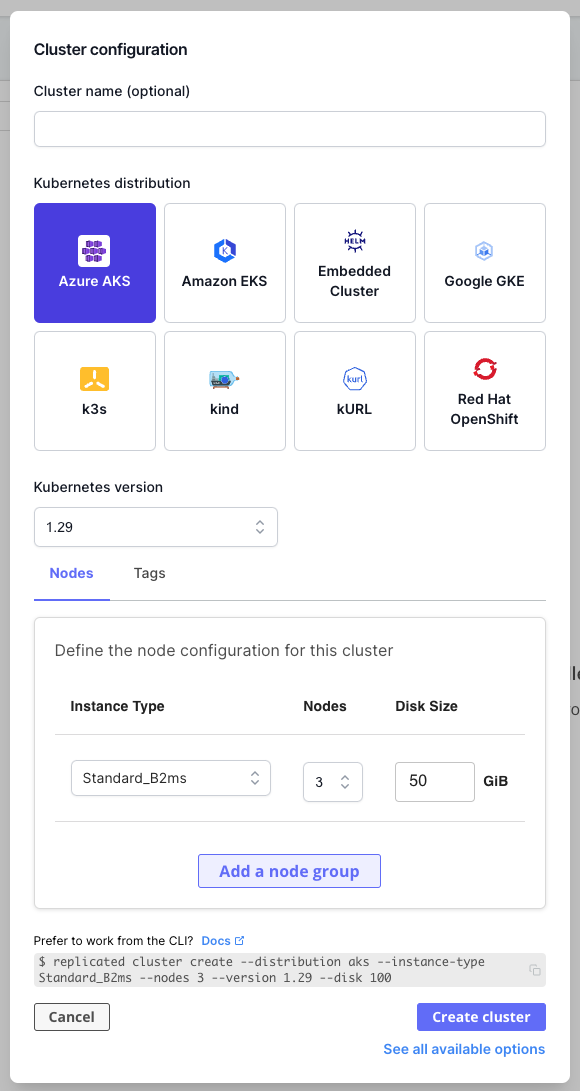Select the Amazon EKS distribution tile
Viewport: 580px width, 1091px height.
[224, 262]
